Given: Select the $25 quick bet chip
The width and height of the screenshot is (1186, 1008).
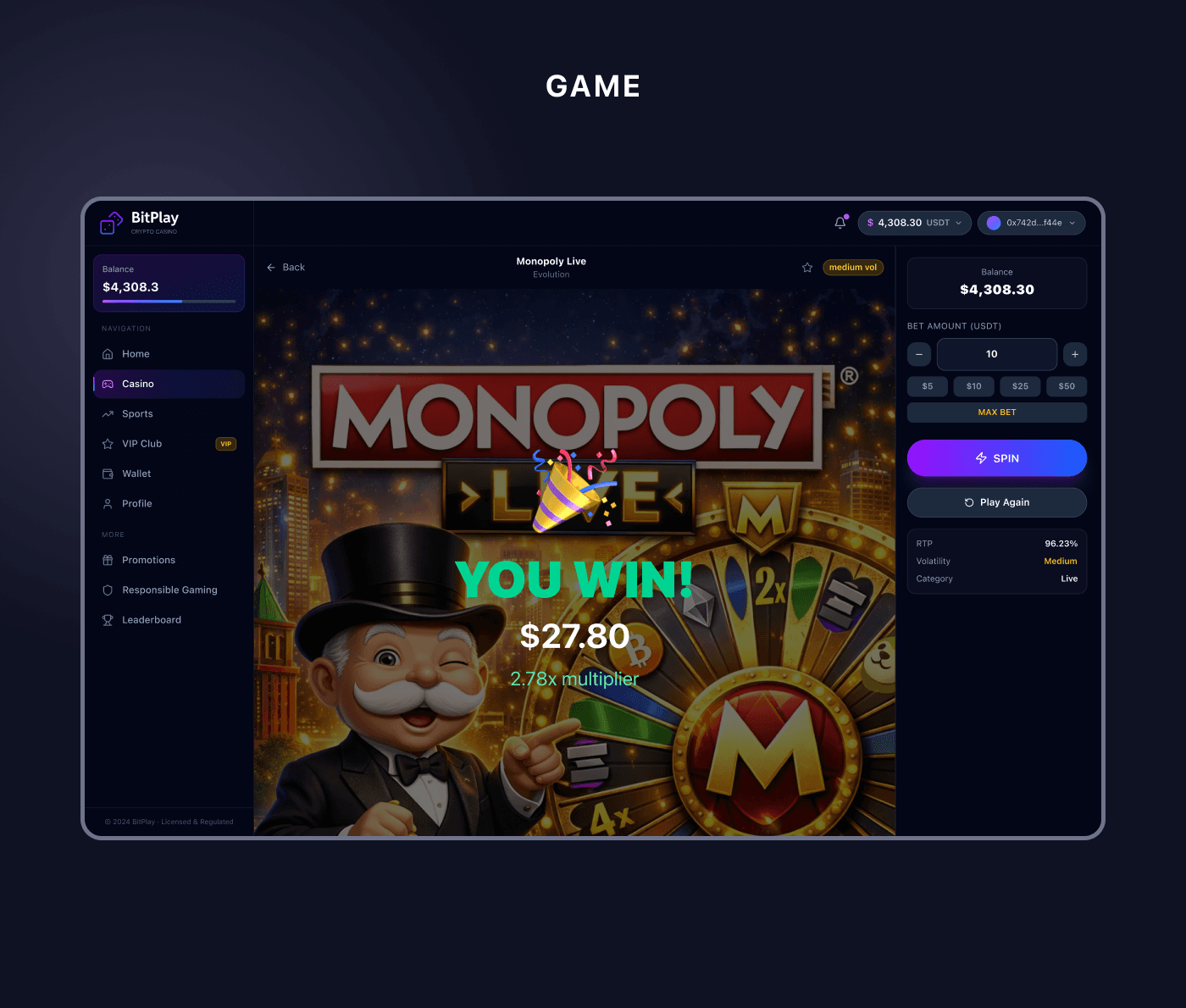Looking at the screenshot, I should [1020, 386].
